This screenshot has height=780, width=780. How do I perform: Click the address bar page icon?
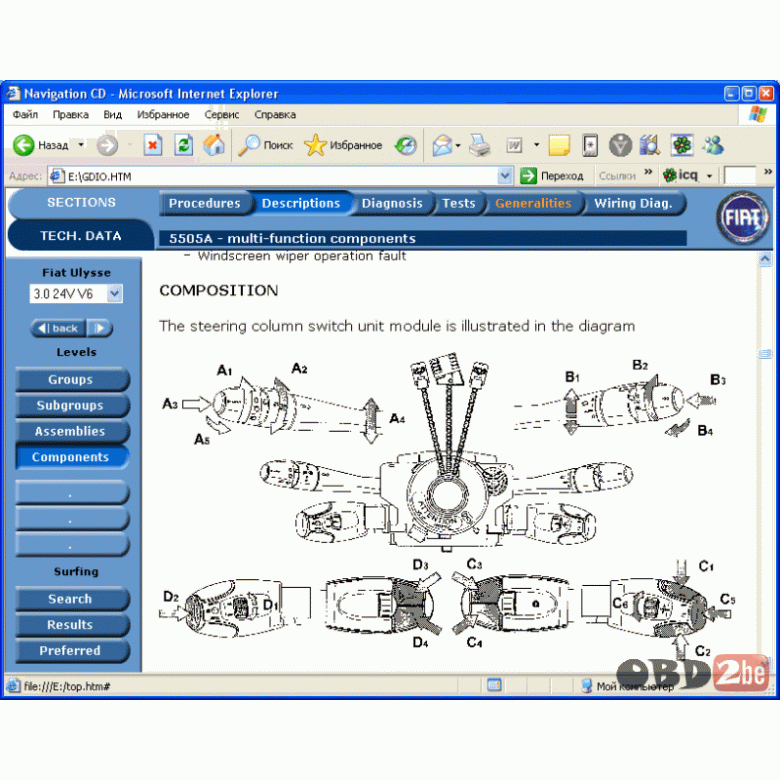click(x=57, y=176)
